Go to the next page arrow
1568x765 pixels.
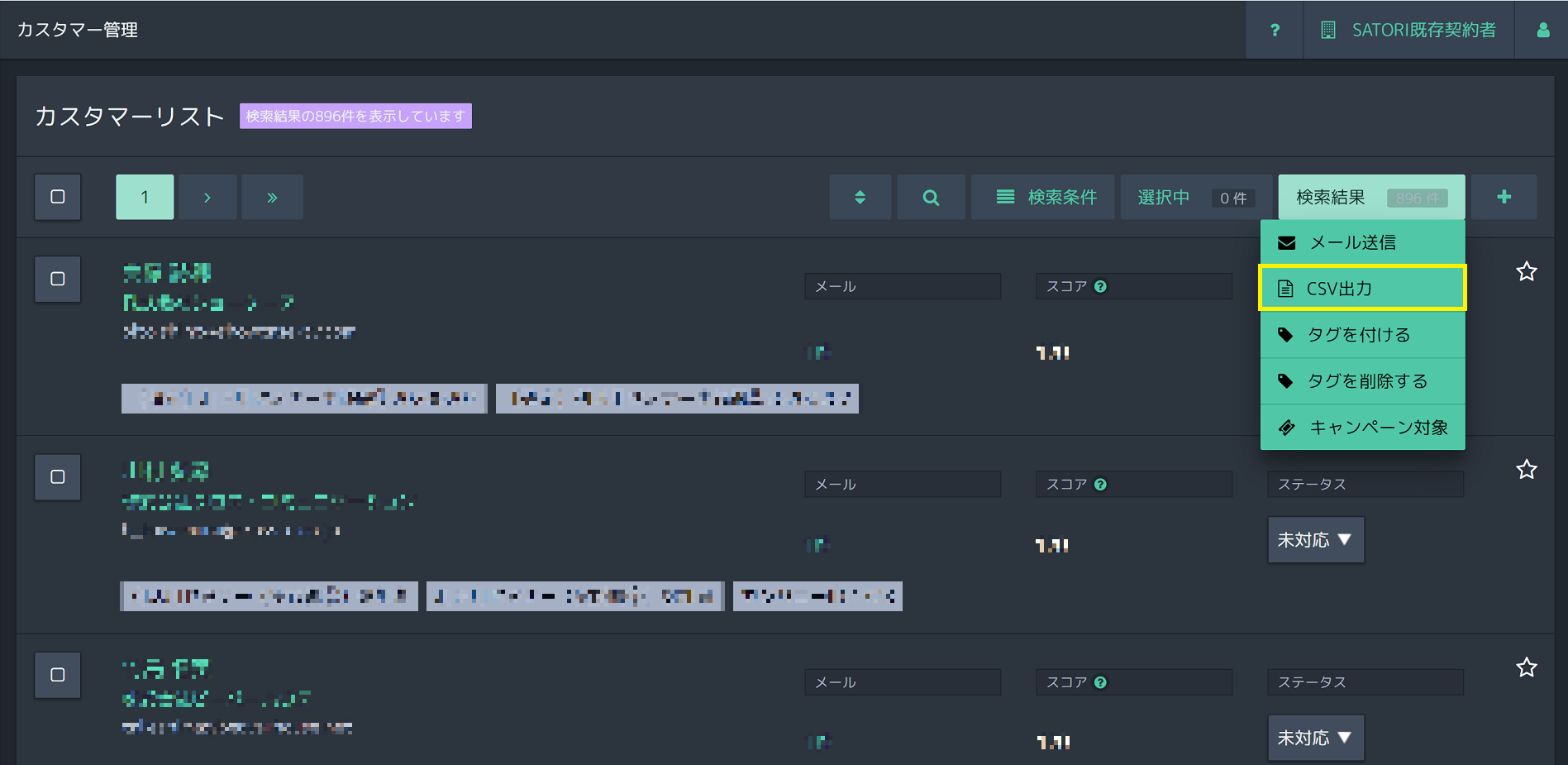pyautogui.click(x=207, y=197)
